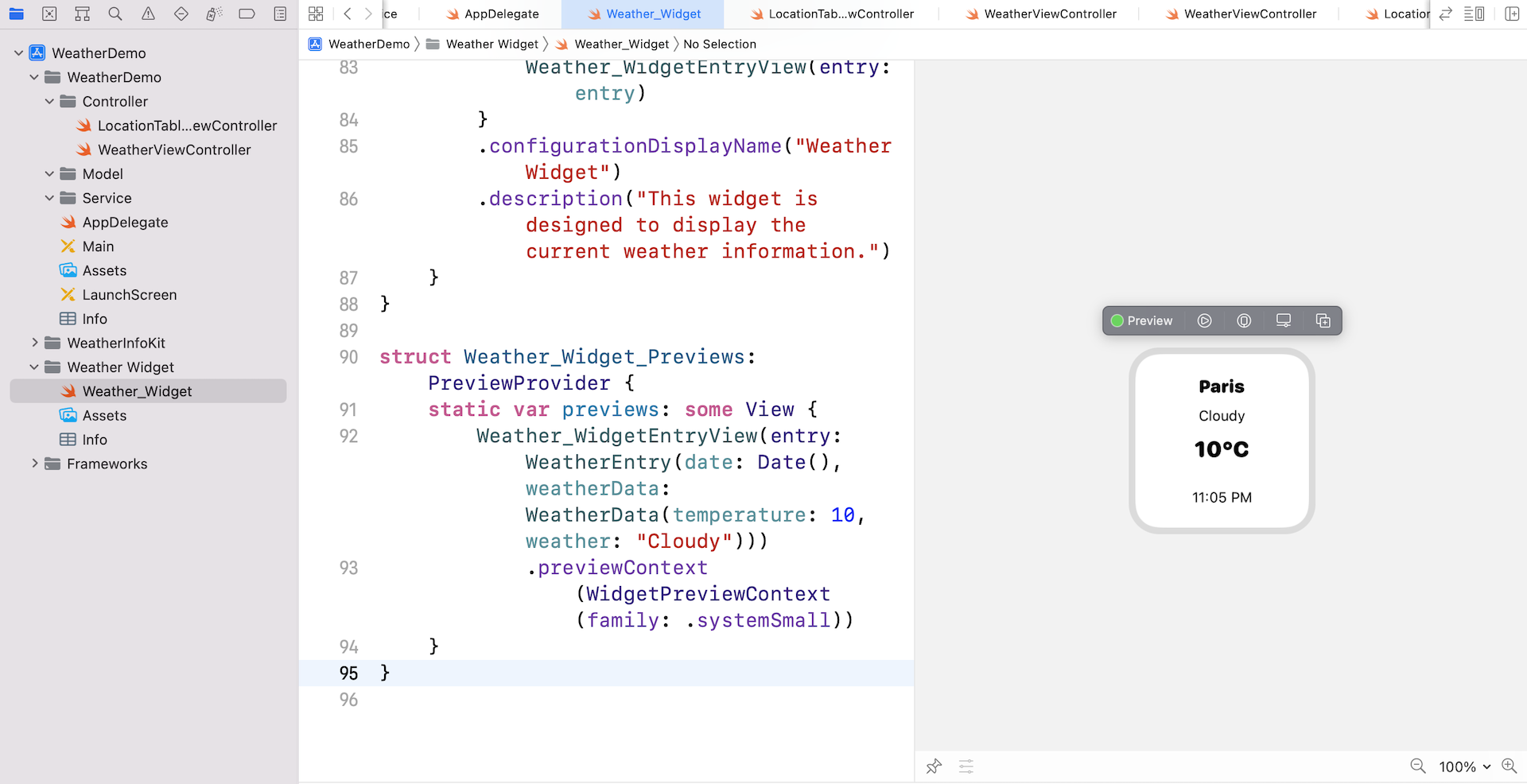This screenshot has width=1527, height=784.
Task: Duplicate the preview with variants icon
Action: coord(1323,320)
